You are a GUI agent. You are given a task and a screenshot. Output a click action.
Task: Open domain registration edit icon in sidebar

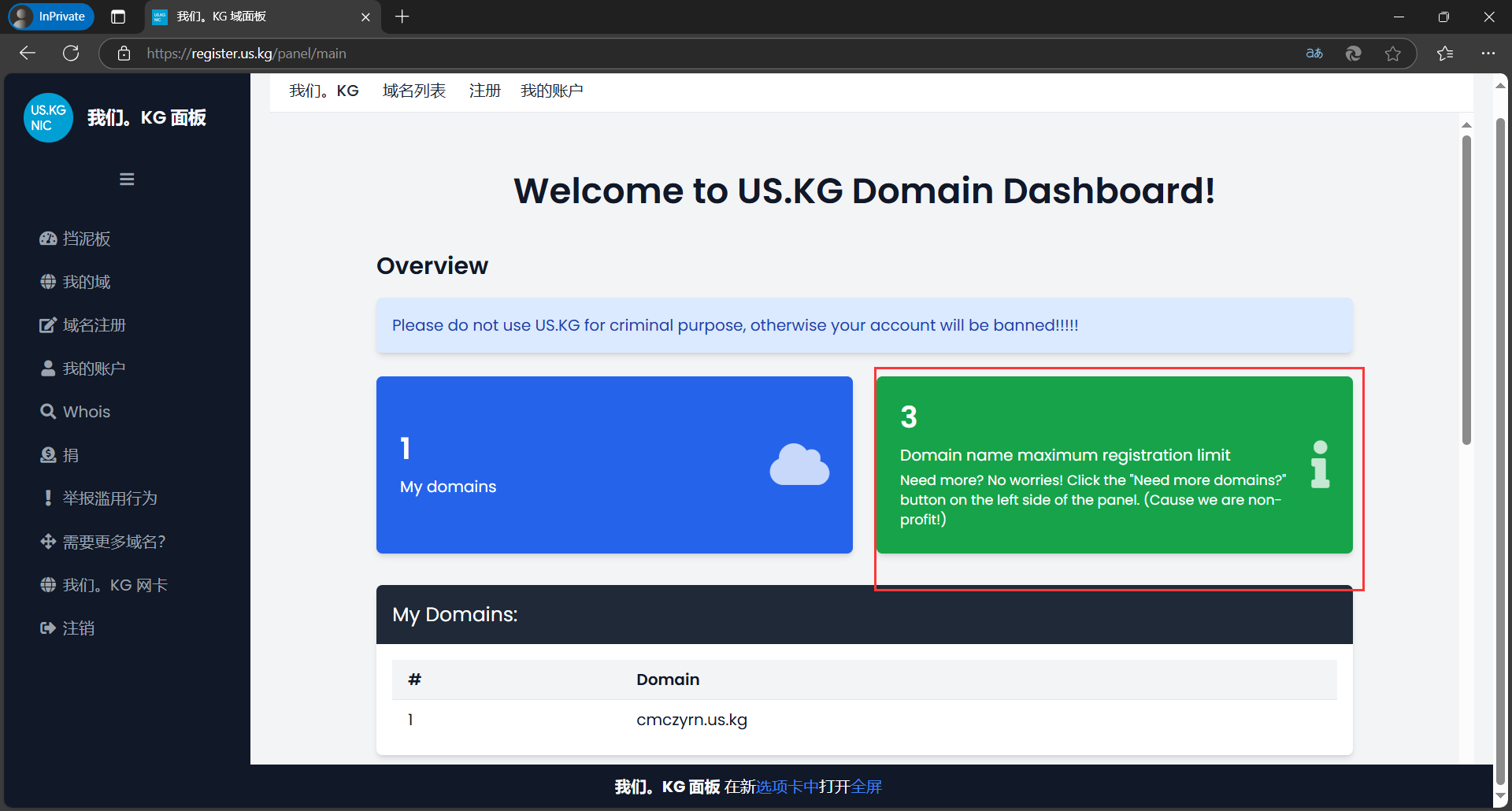(x=48, y=325)
